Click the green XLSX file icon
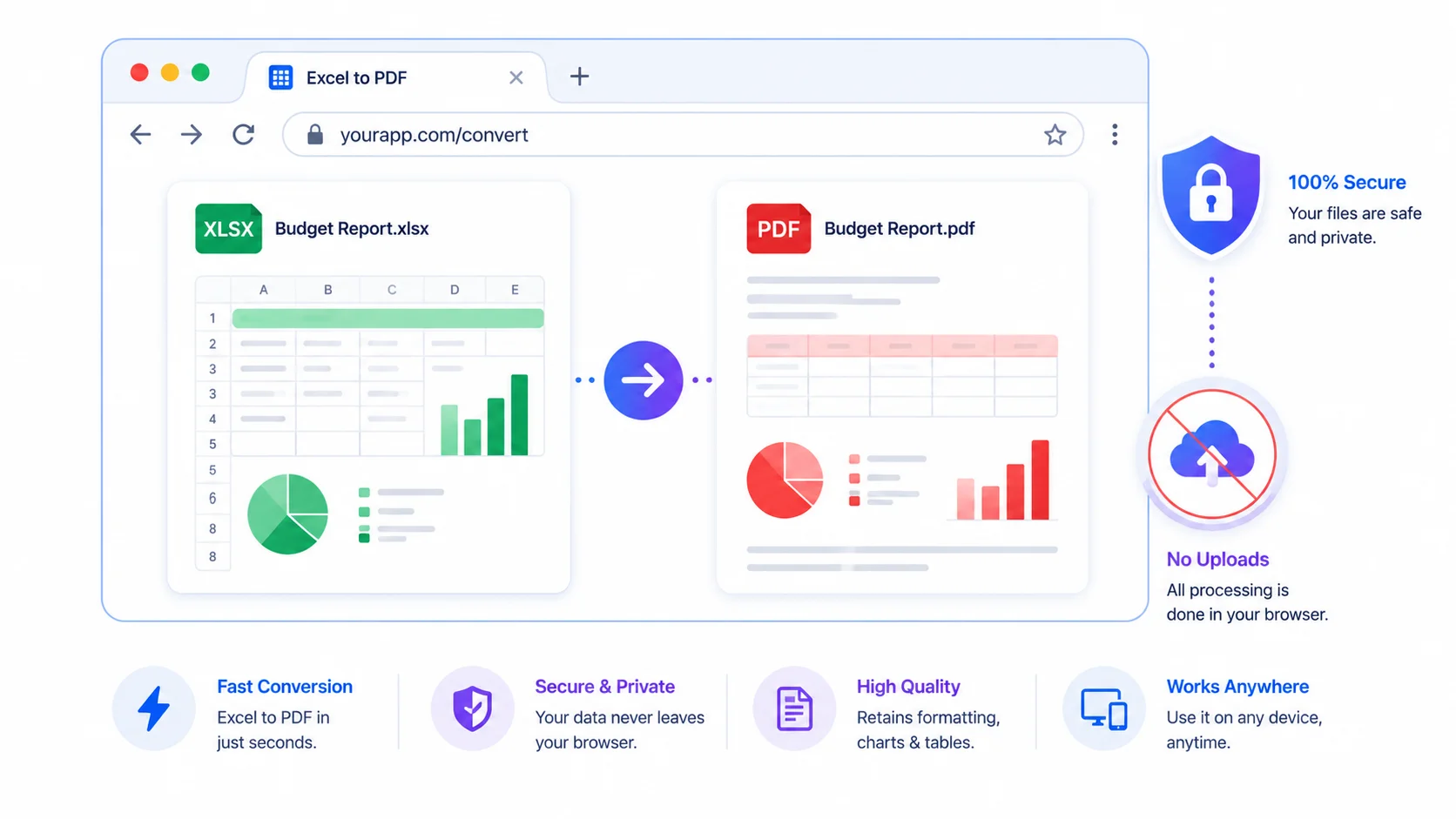The height and width of the screenshot is (819, 1456). point(228,228)
